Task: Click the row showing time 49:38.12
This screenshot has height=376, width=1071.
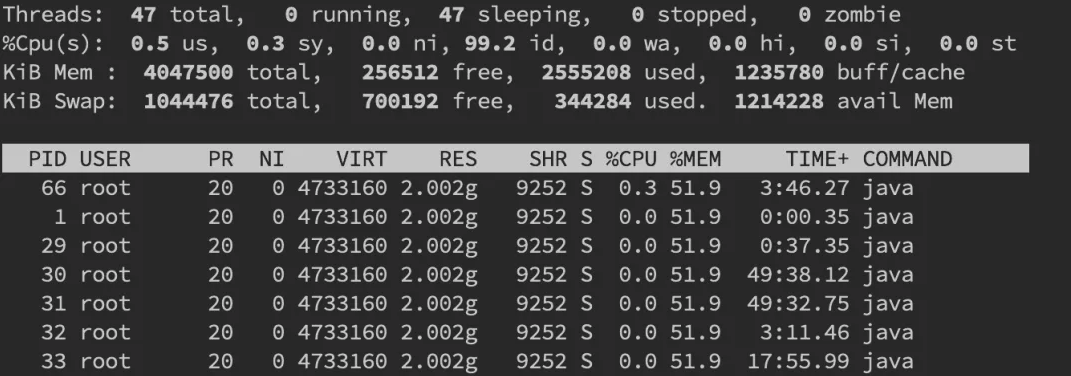Action: click(x=515, y=275)
